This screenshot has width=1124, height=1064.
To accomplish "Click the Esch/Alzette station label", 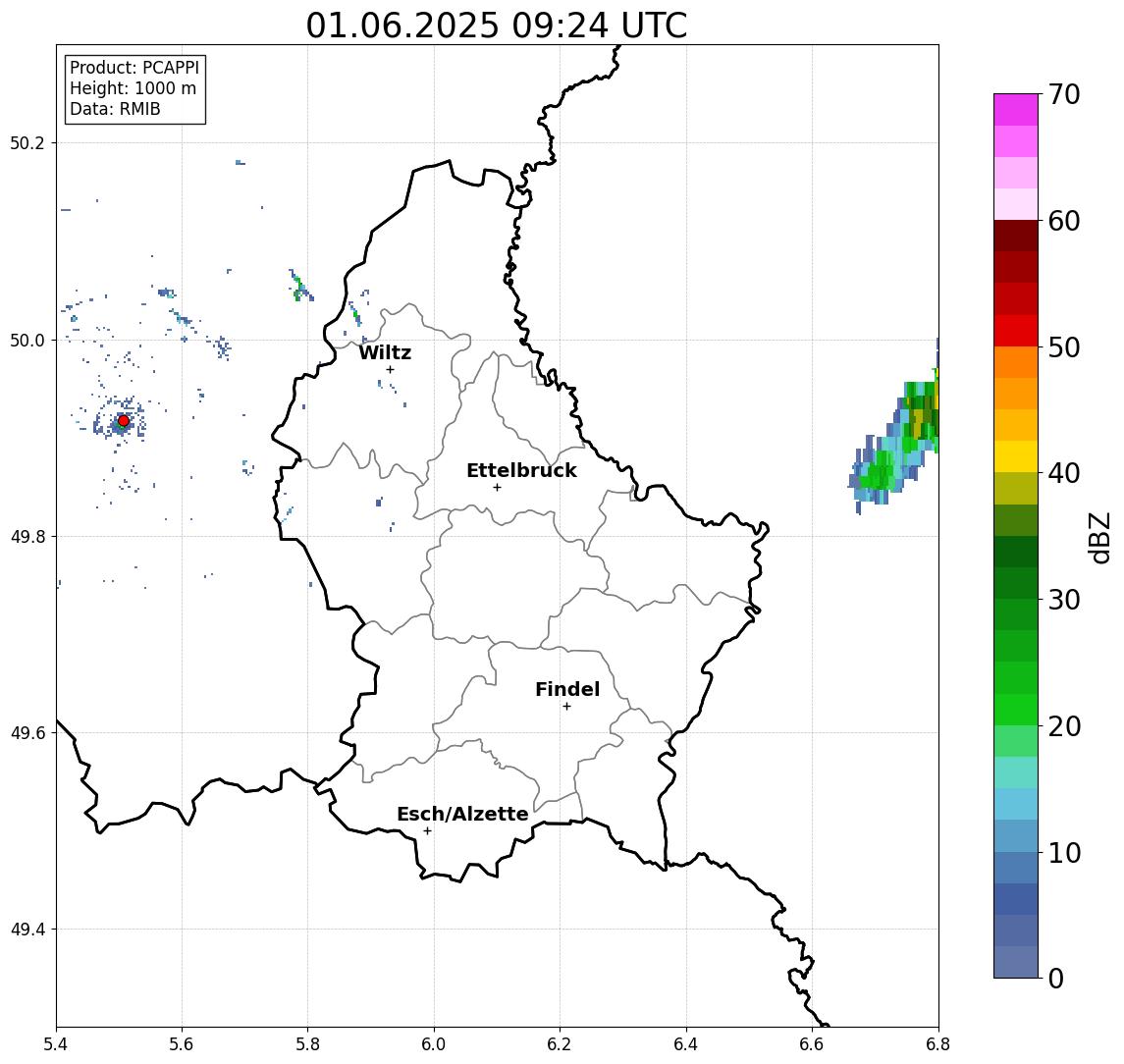I will click(462, 814).
